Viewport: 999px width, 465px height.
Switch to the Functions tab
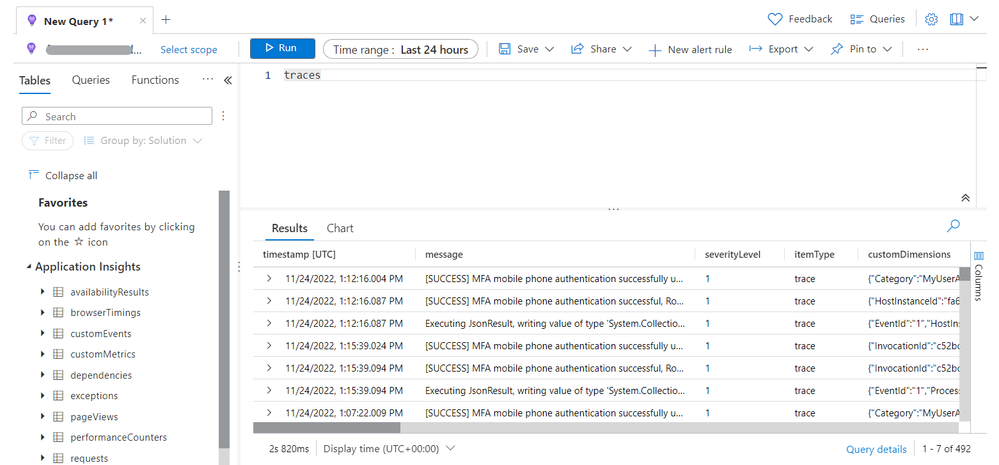tap(155, 80)
